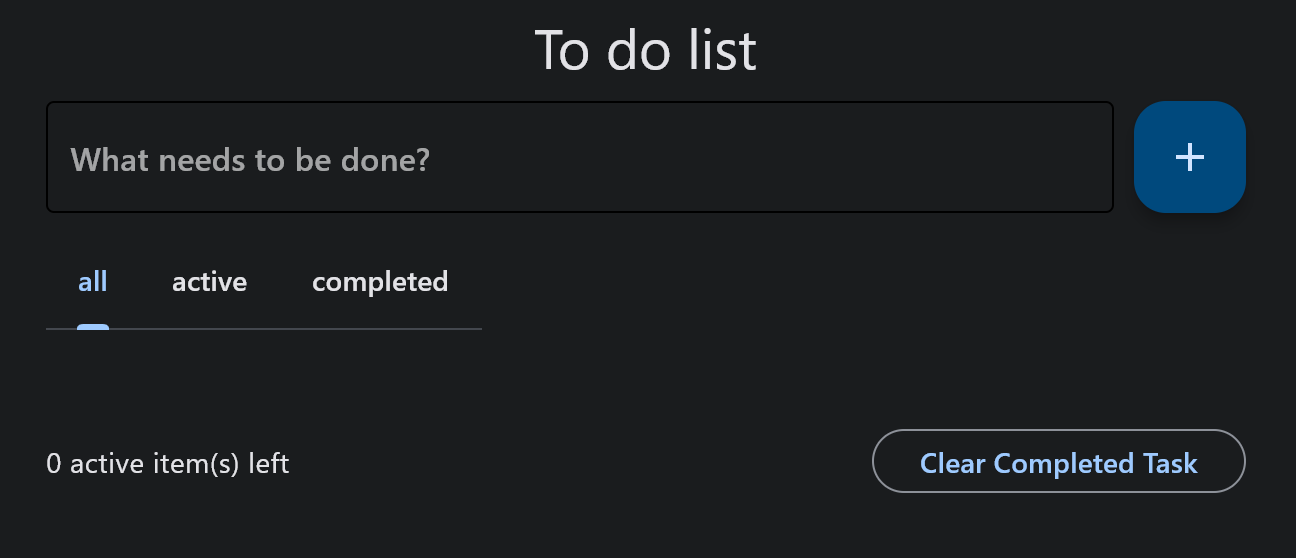The height and width of the screenshot is (558, 1296).
Task: Select the placeholder text 'What needs to be done?'
Action: pyautogui.click(x=250, y=159)
